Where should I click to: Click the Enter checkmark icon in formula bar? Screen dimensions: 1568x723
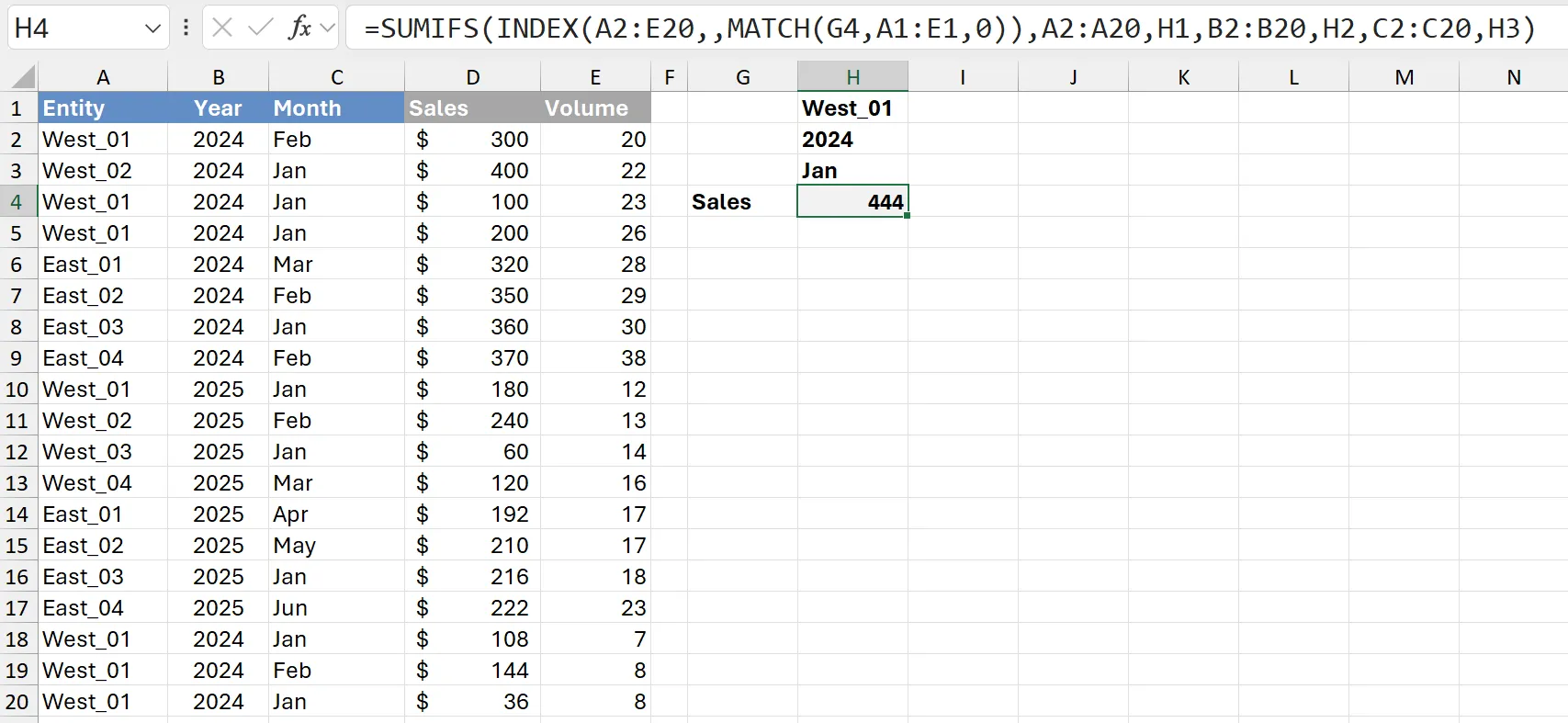tap(260, 28)
